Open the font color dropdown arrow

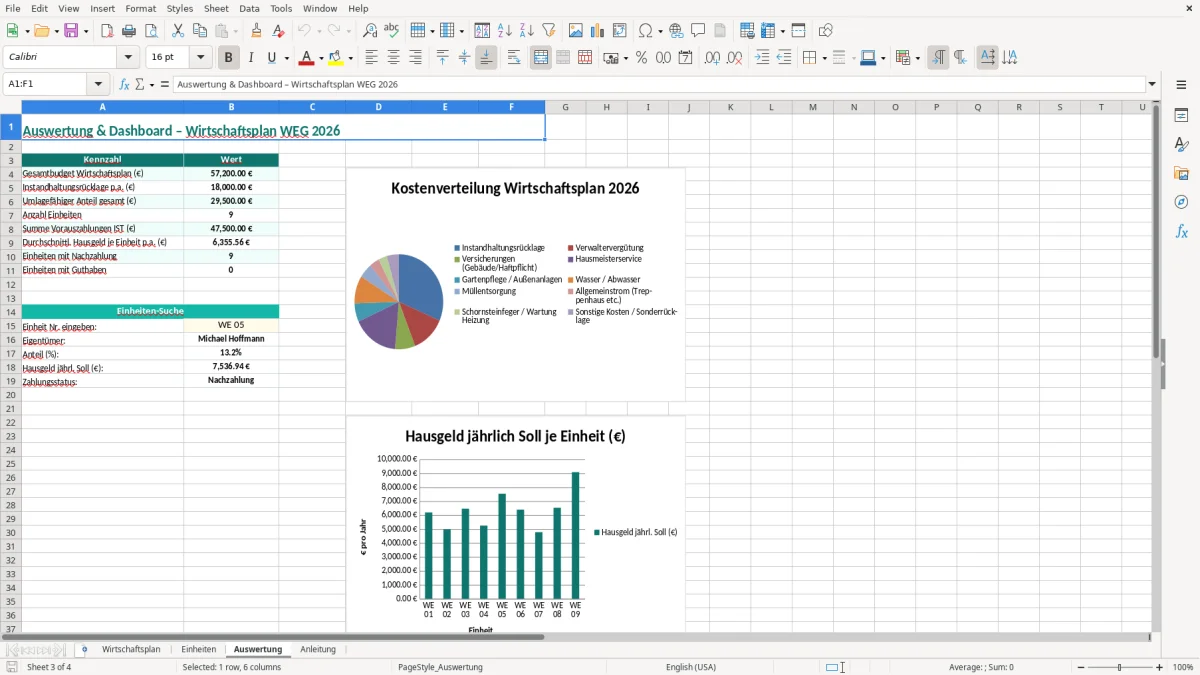point(321,58)
